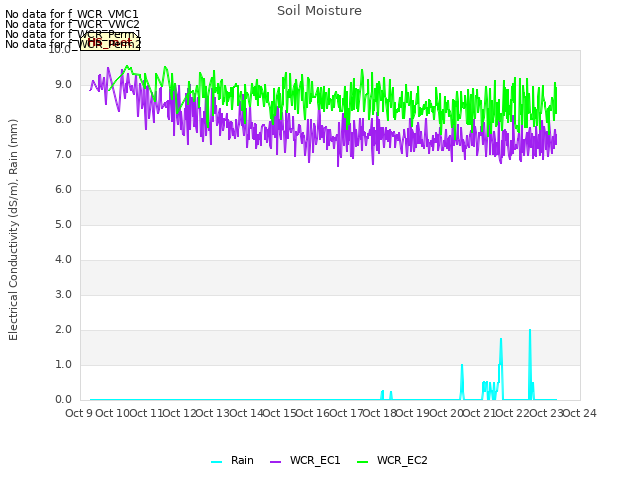Click the 'No data for f_WCR_VMC1' message
Image resolution: width=640 pixels, height=480 pixels.
72,14
